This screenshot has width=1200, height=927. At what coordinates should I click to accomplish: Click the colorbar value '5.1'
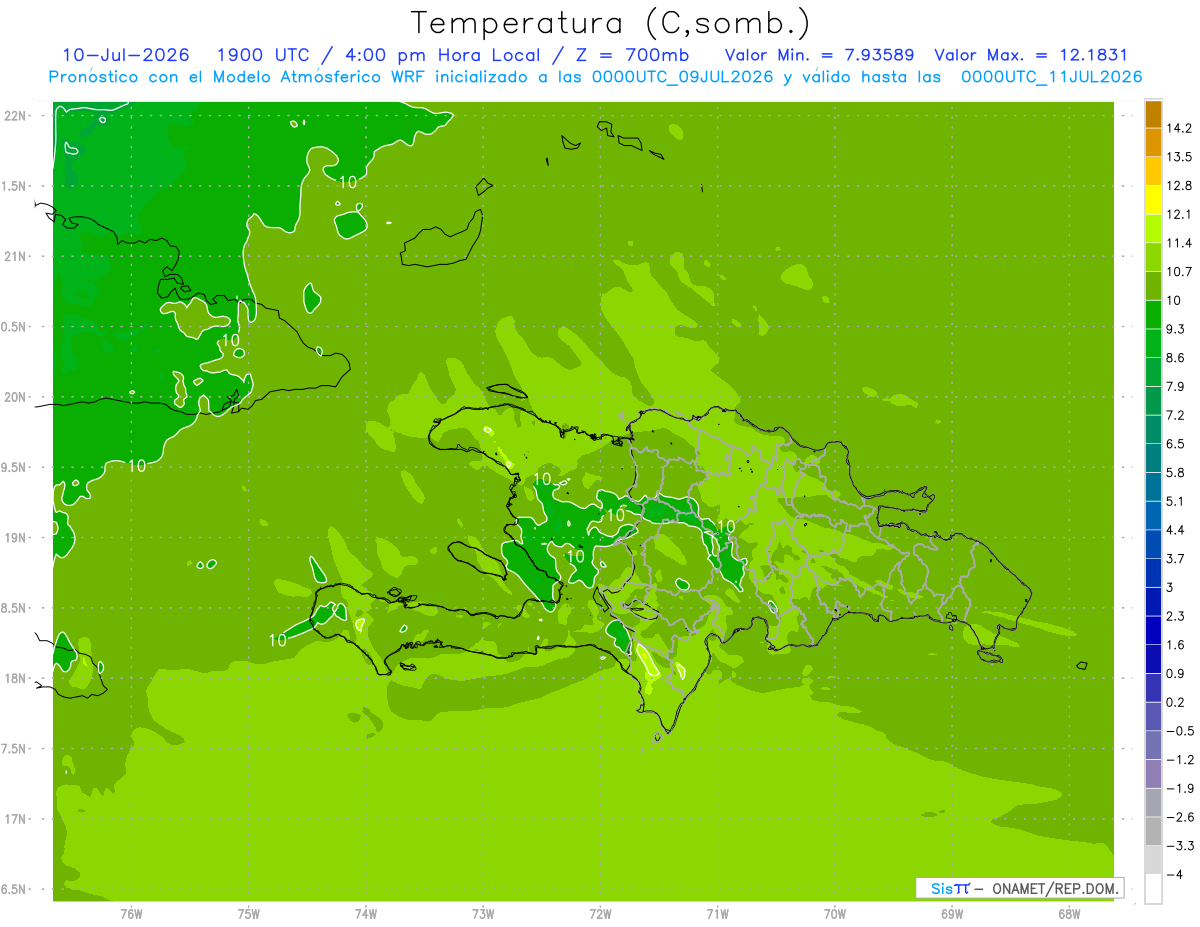point(1175,501)
